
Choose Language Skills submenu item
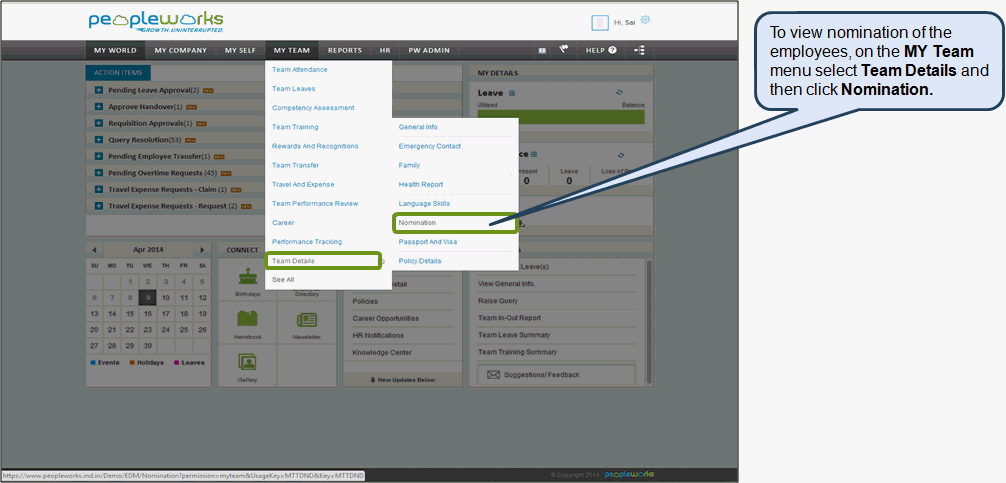point(424,204)
